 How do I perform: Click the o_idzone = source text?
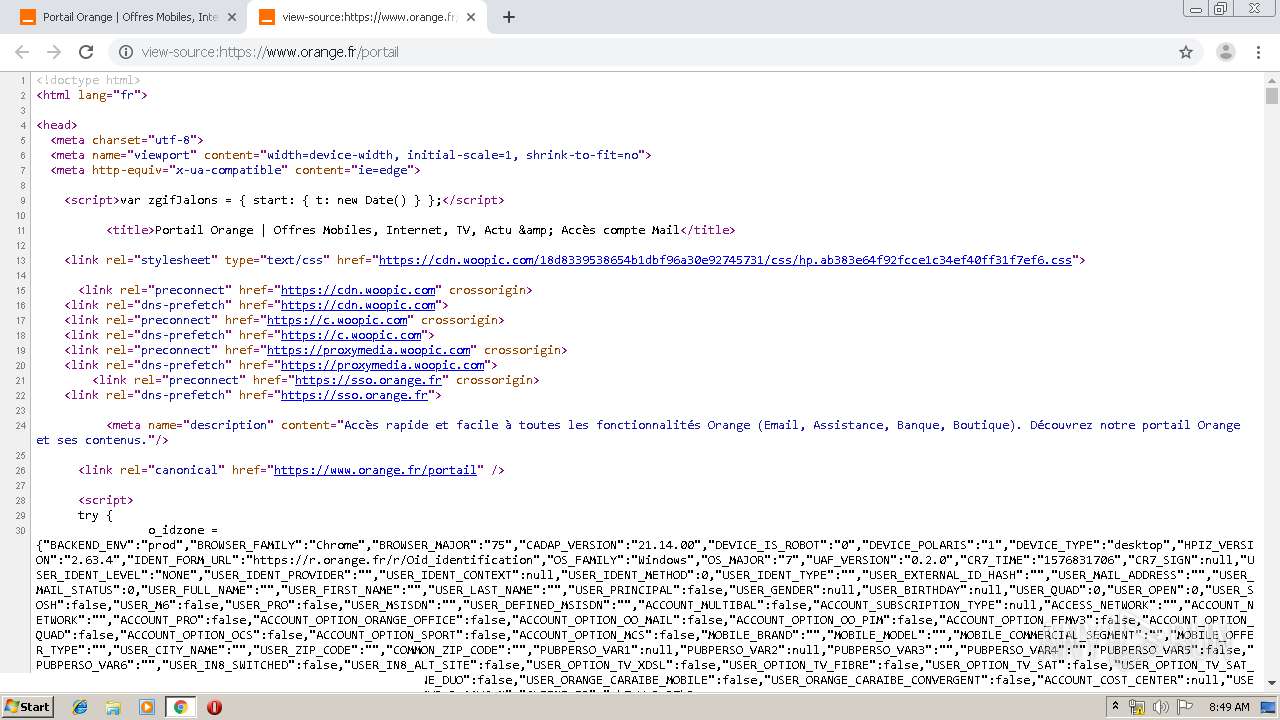coord(183,530)
